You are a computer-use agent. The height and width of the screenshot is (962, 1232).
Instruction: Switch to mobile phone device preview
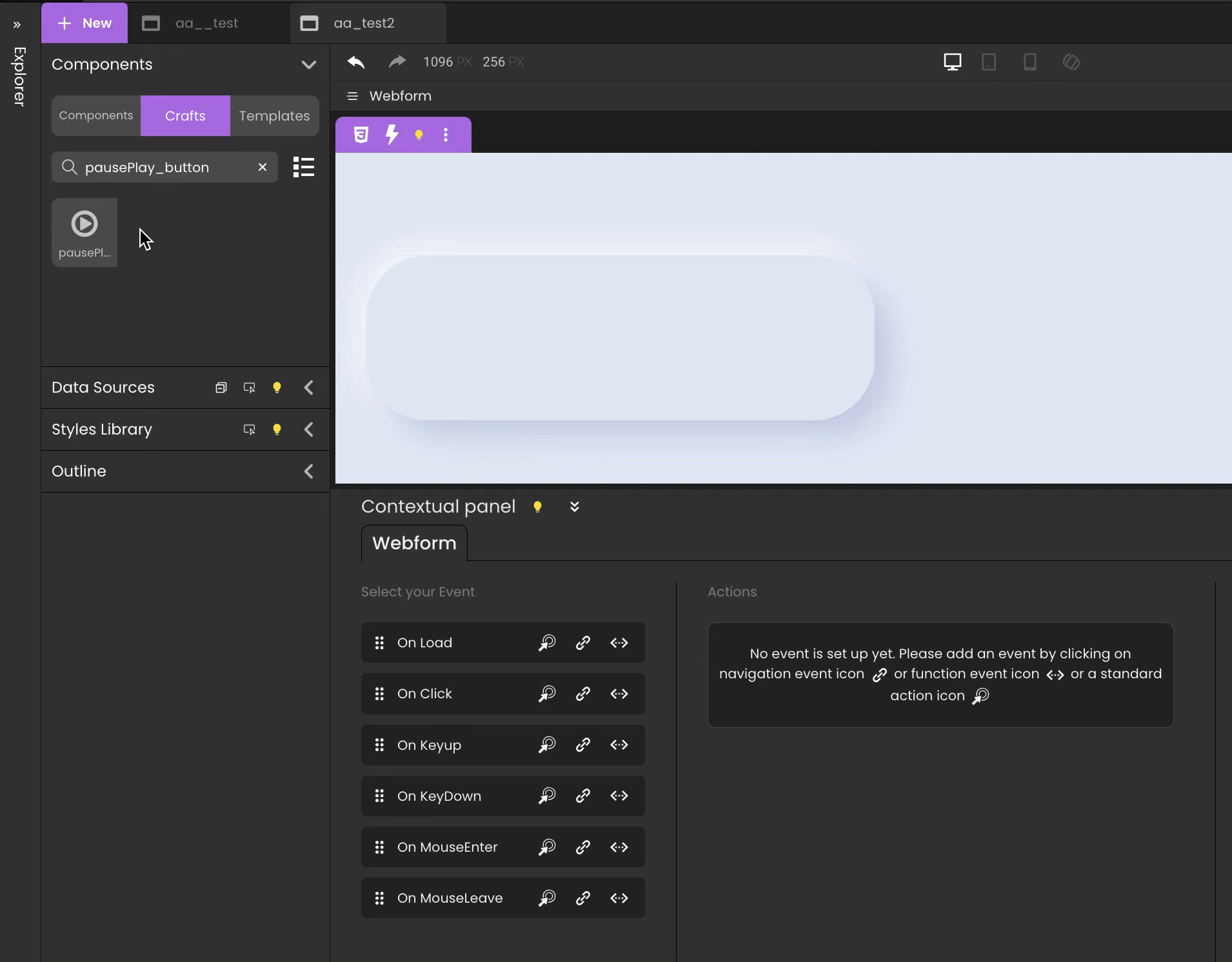1030,62
